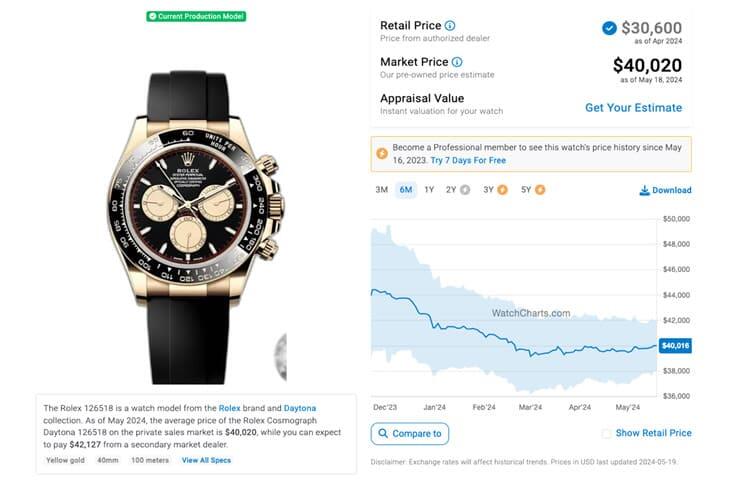The height and width of the screenshot is (482, 730).
Task: Click the premium badge beside 5Y
Action: click(540, 189)
